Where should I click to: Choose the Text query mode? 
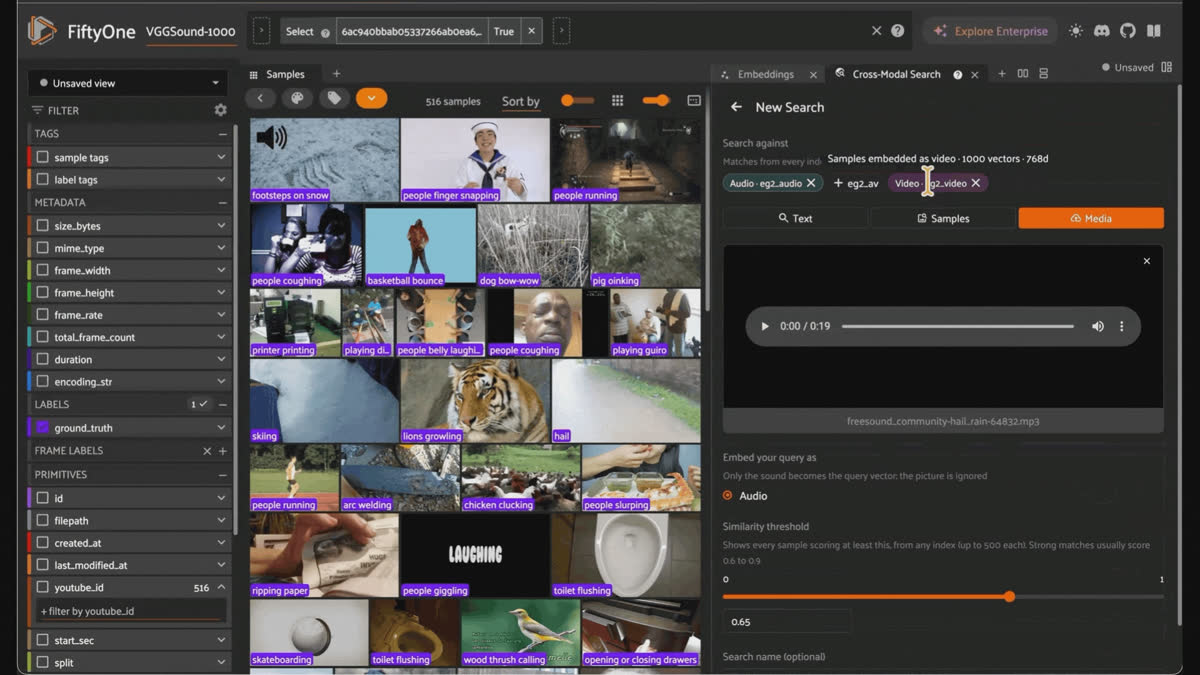796,218
